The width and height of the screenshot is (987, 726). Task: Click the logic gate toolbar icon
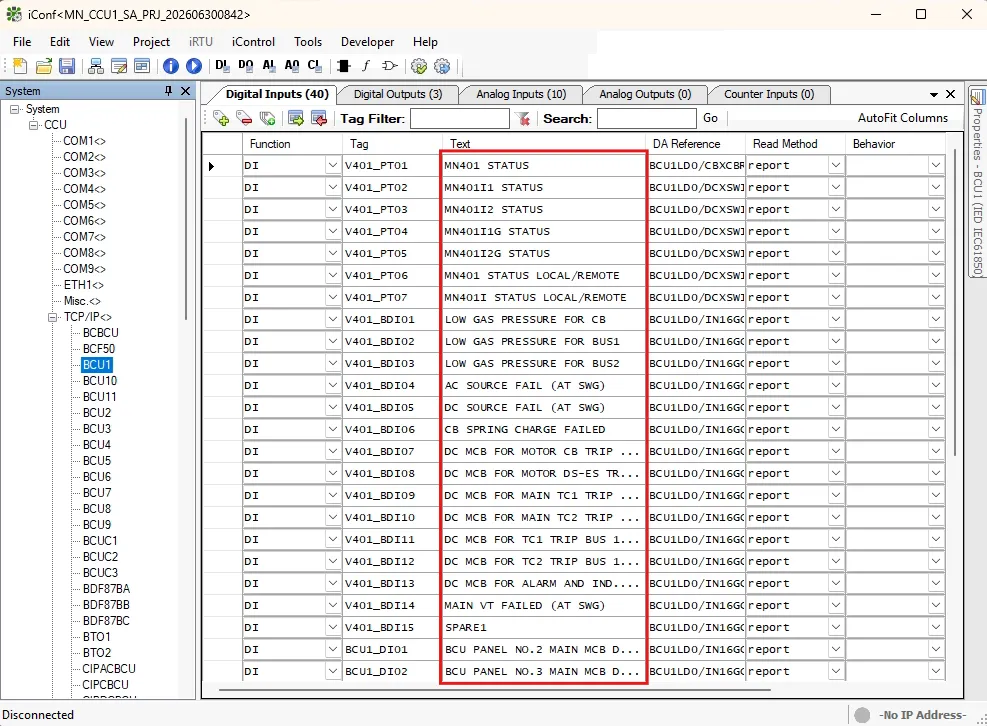pos(390,65)
